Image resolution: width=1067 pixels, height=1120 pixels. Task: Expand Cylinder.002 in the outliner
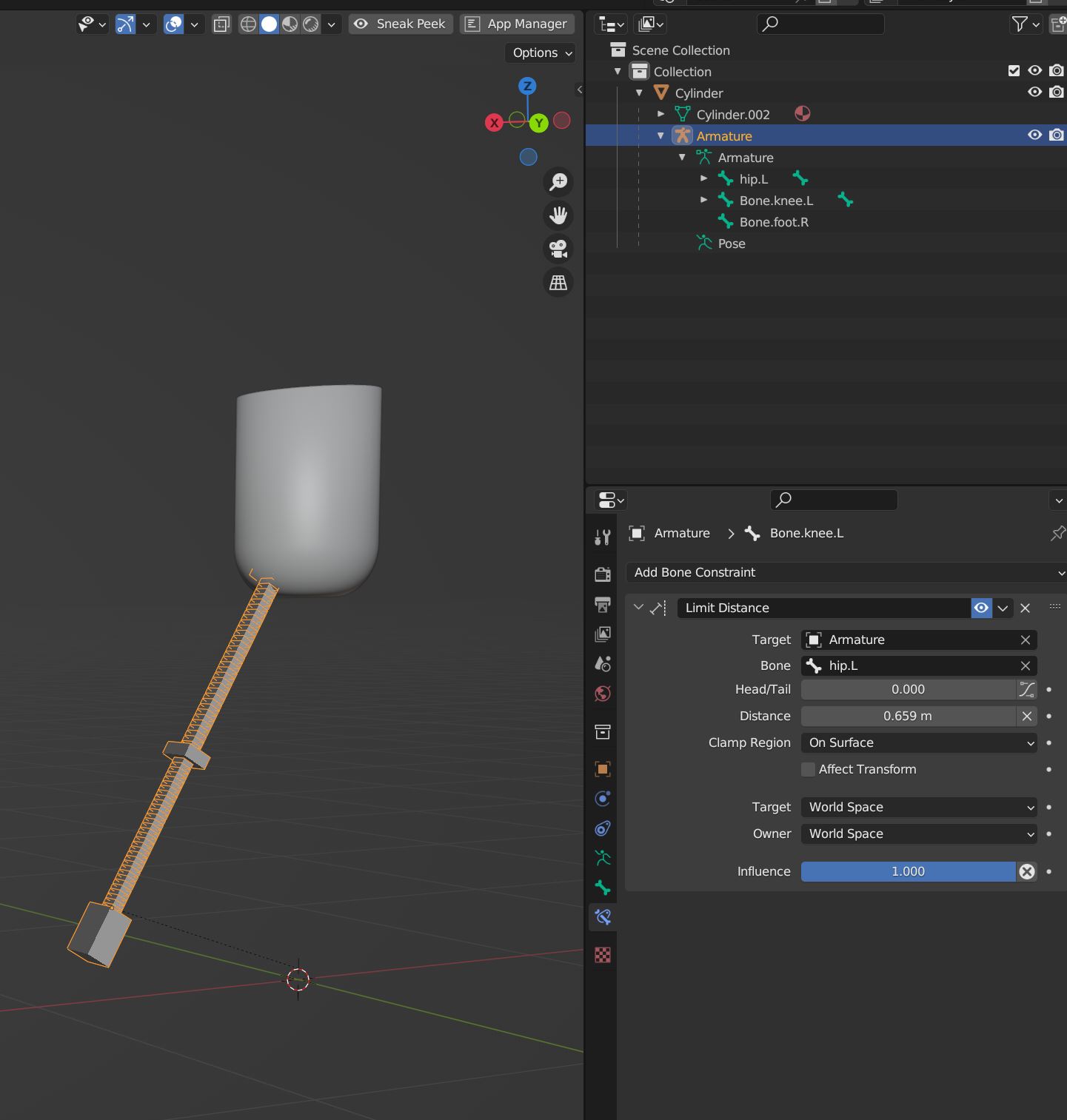[x=661, y=114]
